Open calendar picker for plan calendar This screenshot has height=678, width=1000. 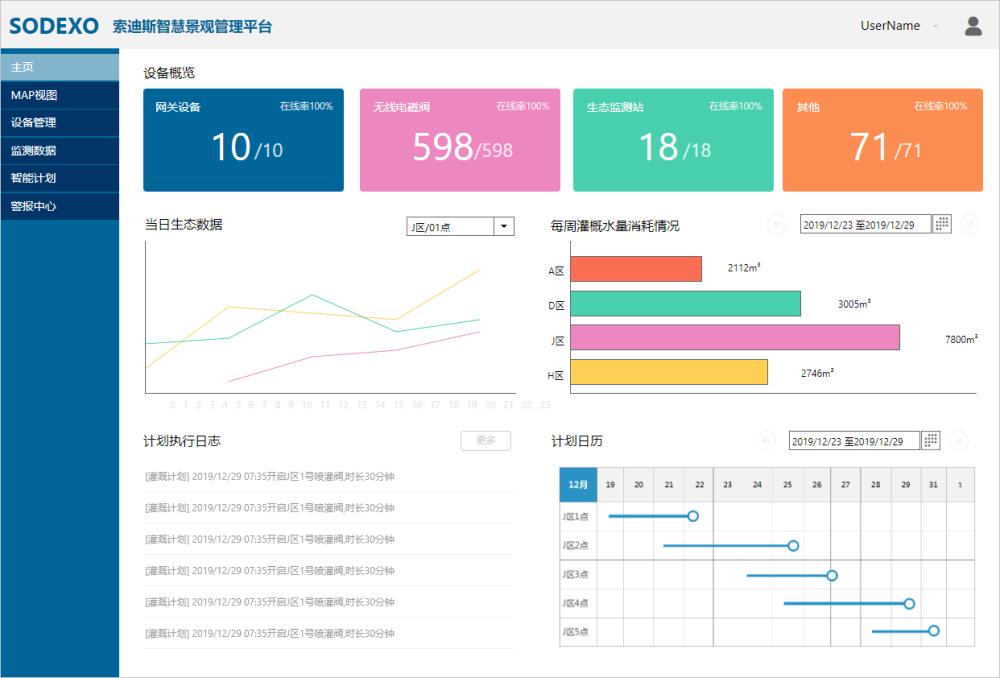(x=930, y=441)
